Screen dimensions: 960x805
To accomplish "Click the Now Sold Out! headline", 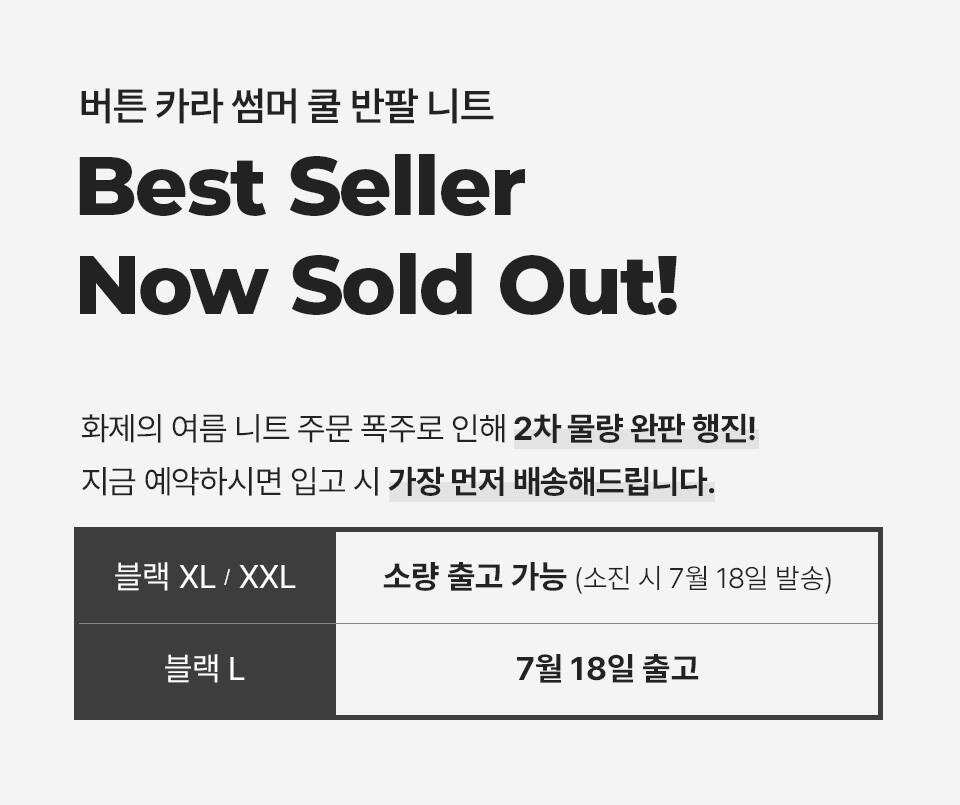I will (378, 285).
